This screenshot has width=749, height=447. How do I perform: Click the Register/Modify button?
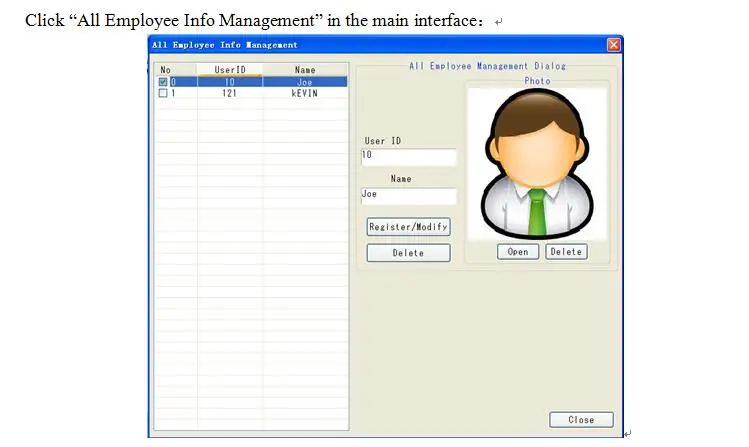(x=408, y=227)
